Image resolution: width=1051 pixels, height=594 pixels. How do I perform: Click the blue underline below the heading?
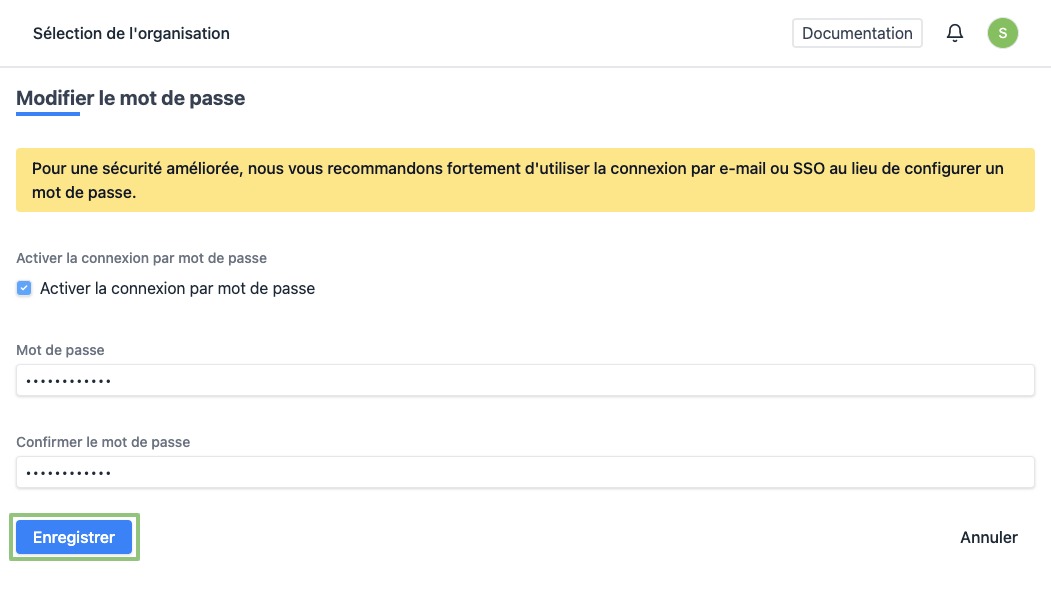[48, 114]
